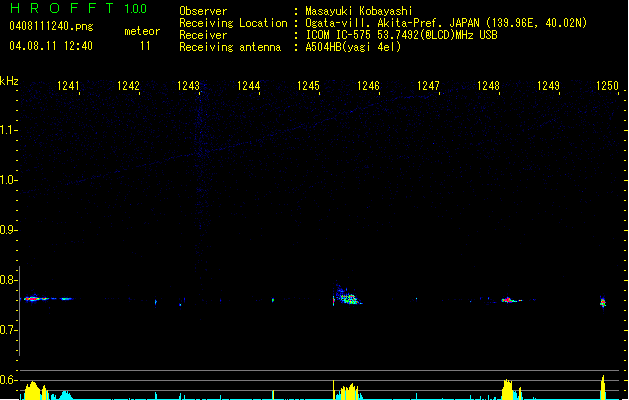Image resolution: width=629 pixels, height=400 pixels.
Task: Click the 0.6 kHz frequency label
Action: [x=8, y=380]
